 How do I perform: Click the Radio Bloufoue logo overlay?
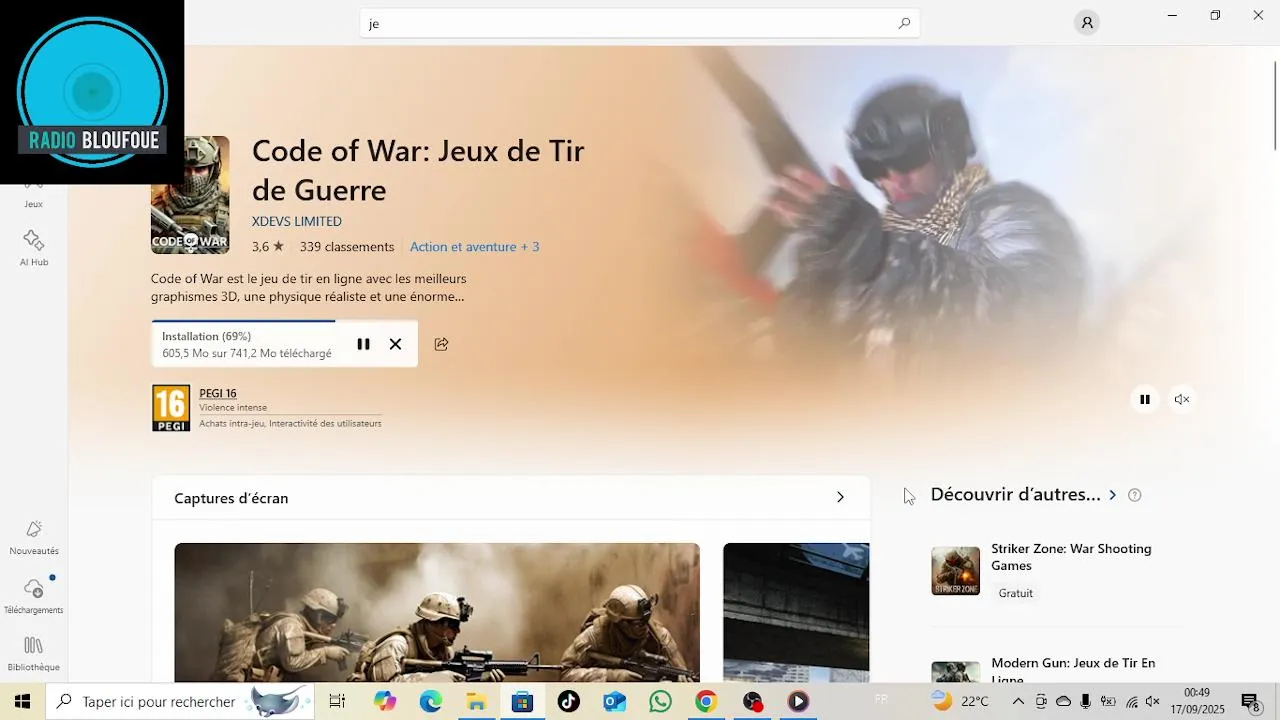coord(92,92)
